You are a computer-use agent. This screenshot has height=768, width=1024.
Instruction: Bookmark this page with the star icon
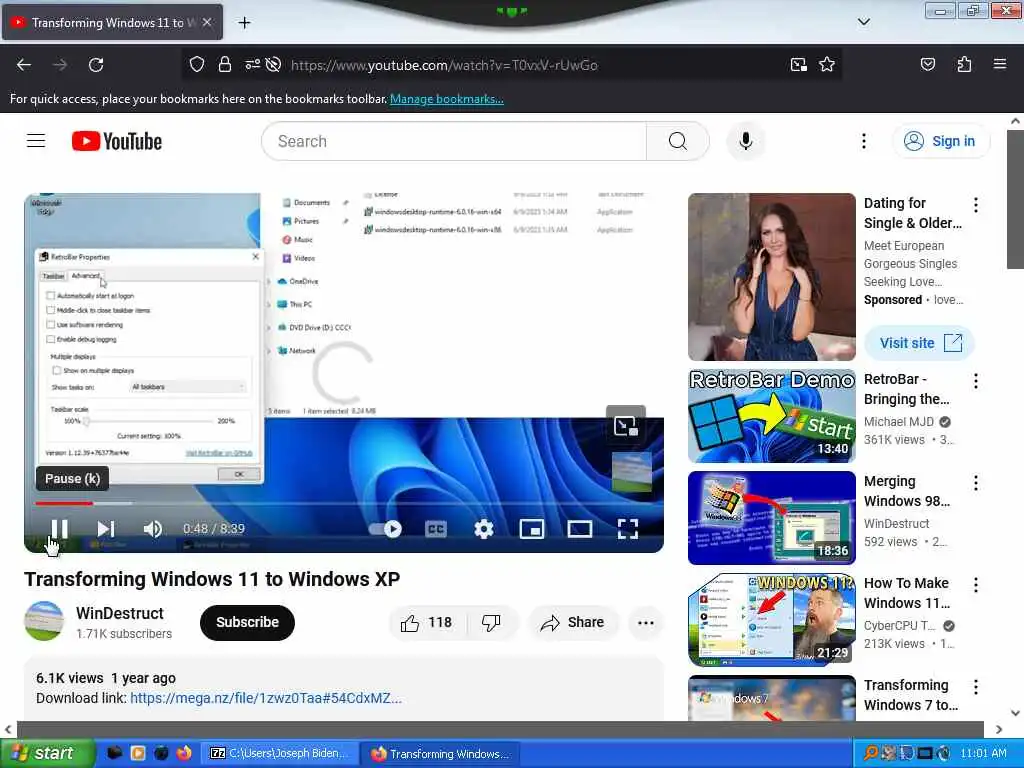point(827,65)
